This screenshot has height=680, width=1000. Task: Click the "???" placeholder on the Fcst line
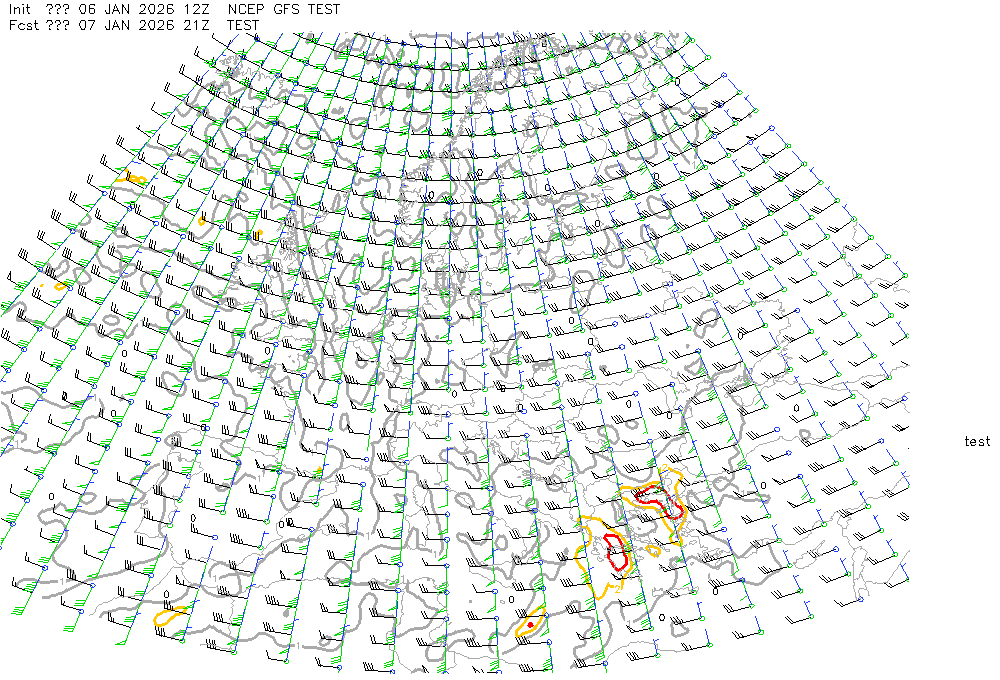(x=58, y=25)
